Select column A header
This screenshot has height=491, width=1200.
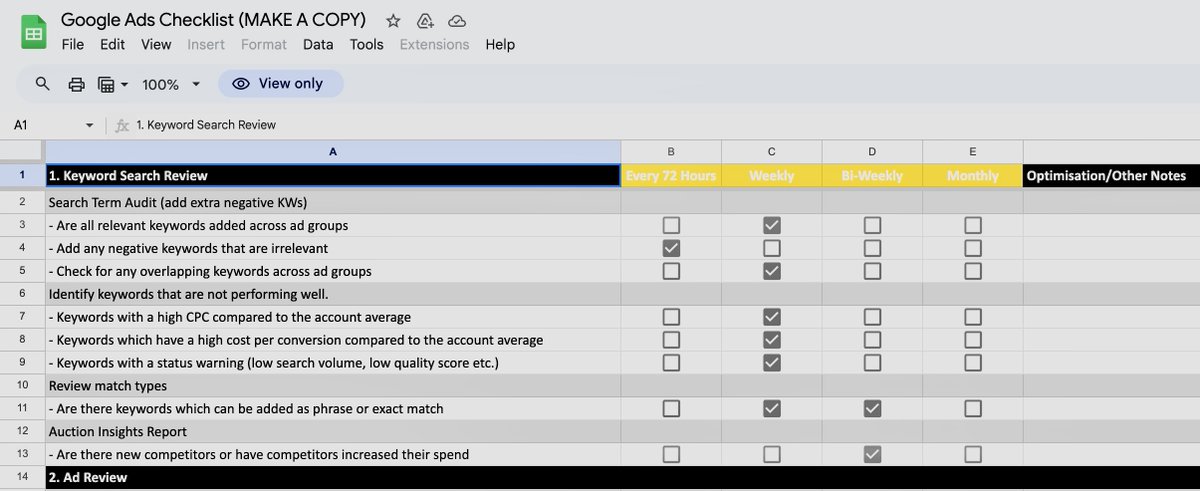333,152
